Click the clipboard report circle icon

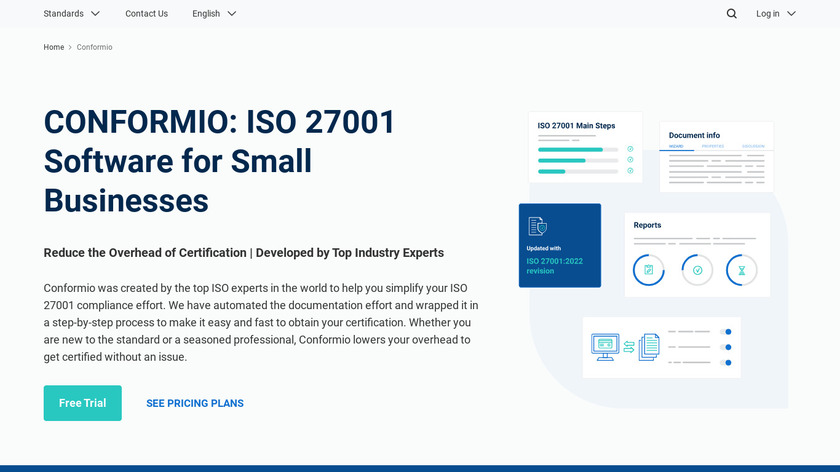coord(648,270)
